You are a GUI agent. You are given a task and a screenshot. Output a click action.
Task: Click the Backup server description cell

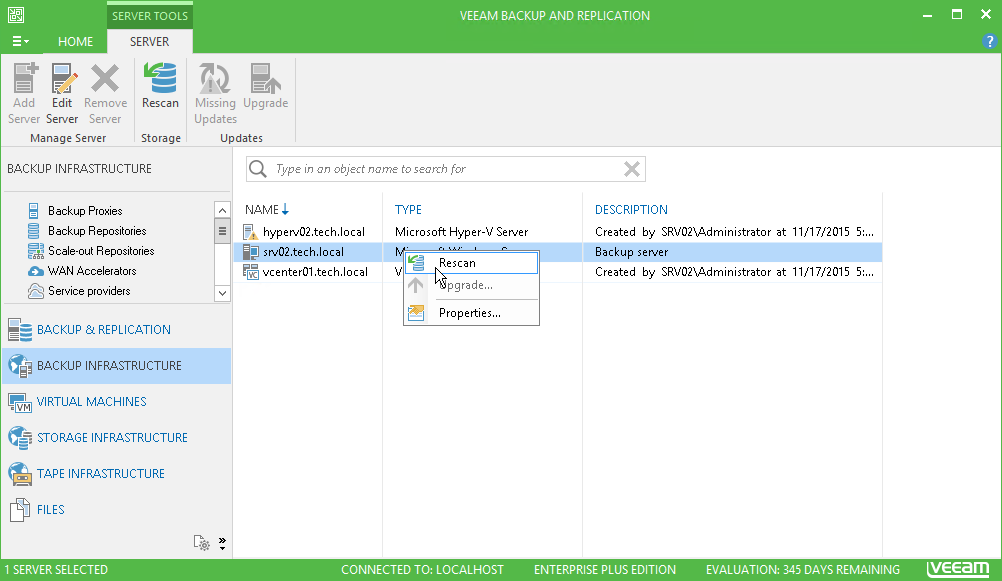(x=631, y=252)
